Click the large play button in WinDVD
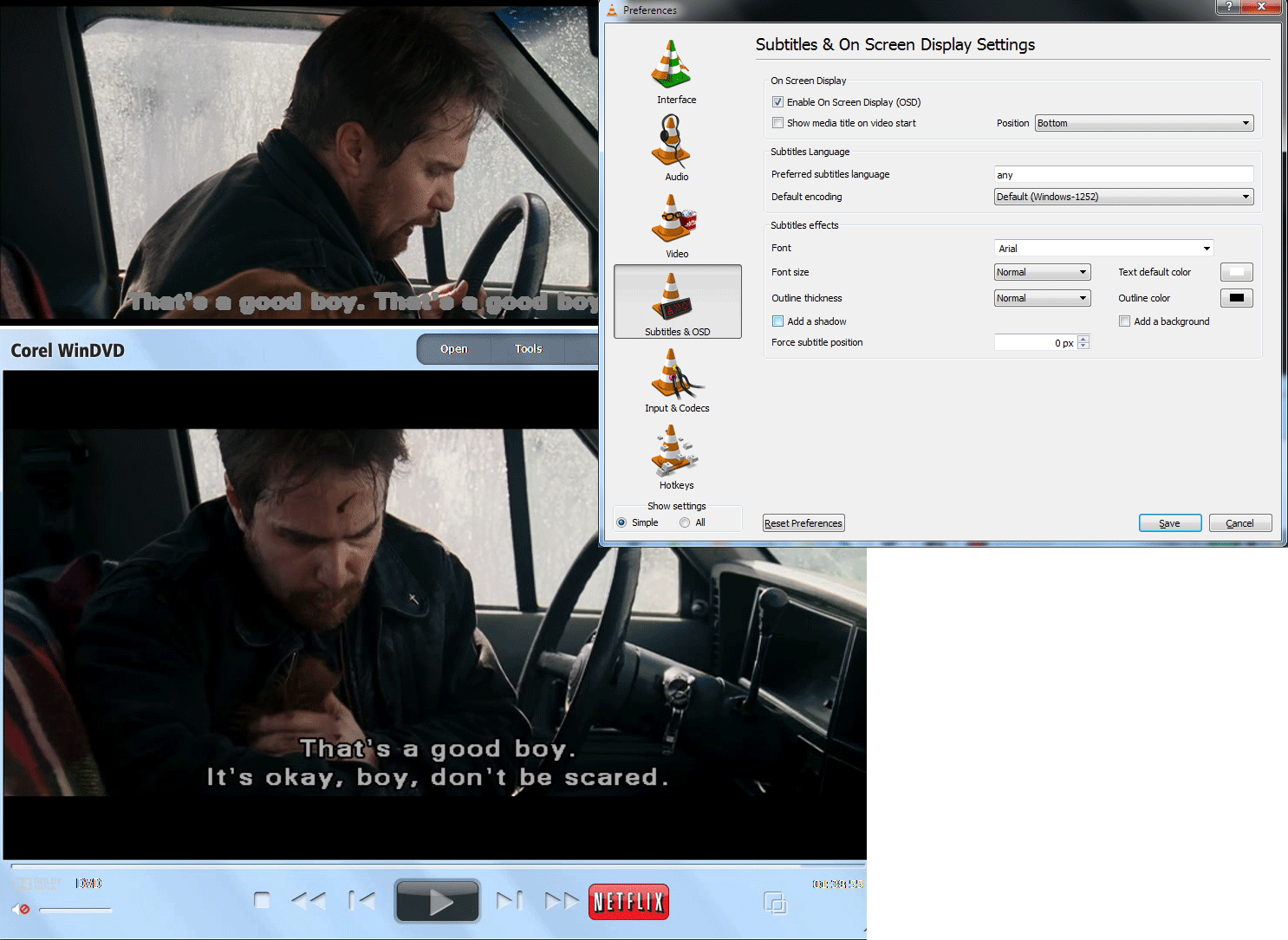The image size is (1288, 940). click(438, 901)
